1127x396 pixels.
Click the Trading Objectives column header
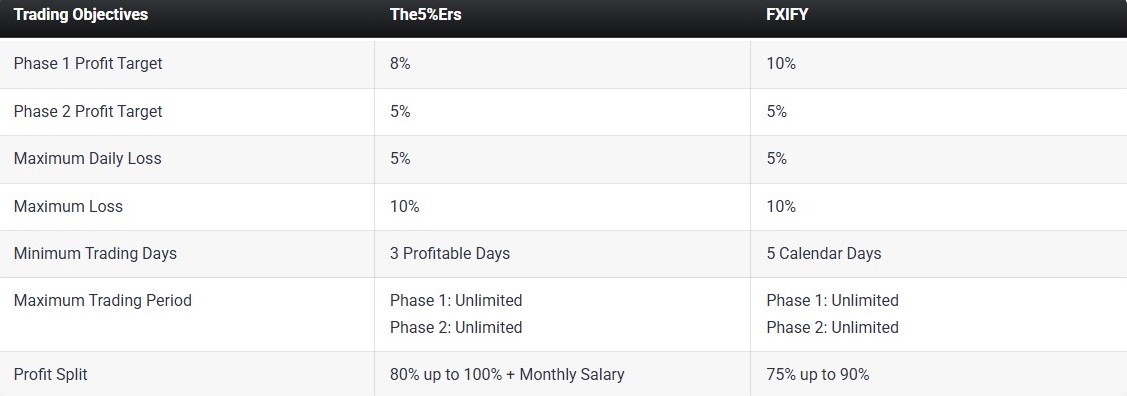click(x=80, y=15)
